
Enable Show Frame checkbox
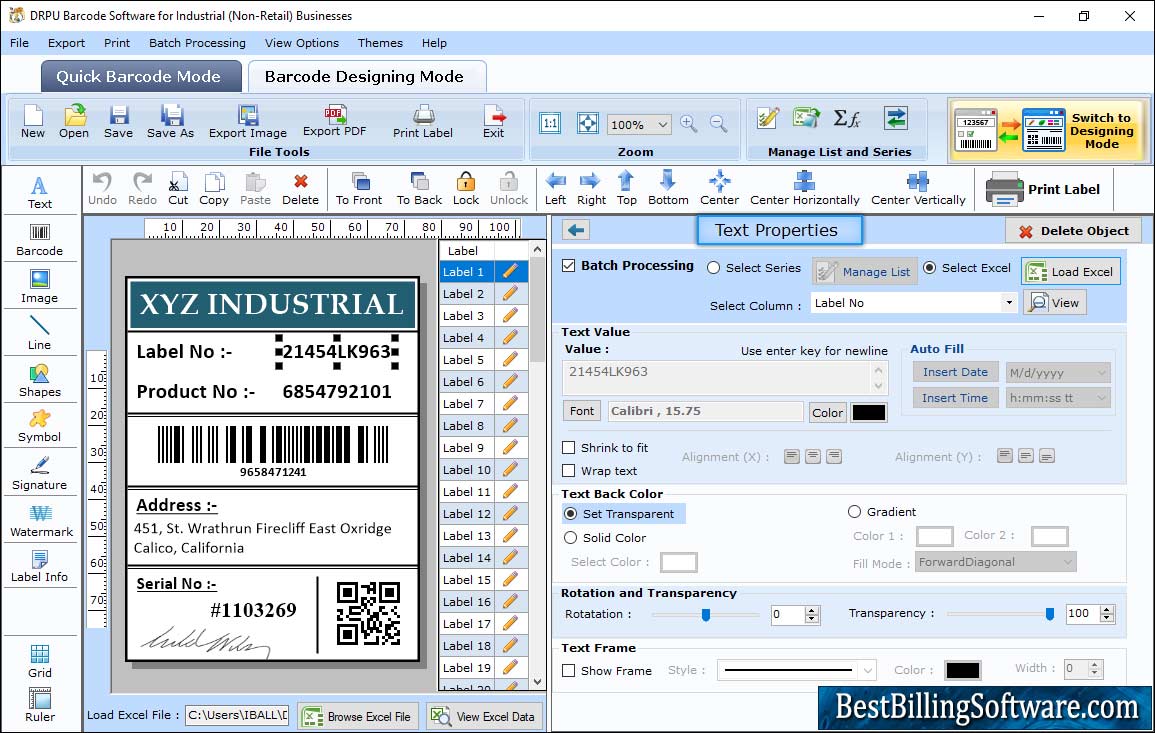569,671
